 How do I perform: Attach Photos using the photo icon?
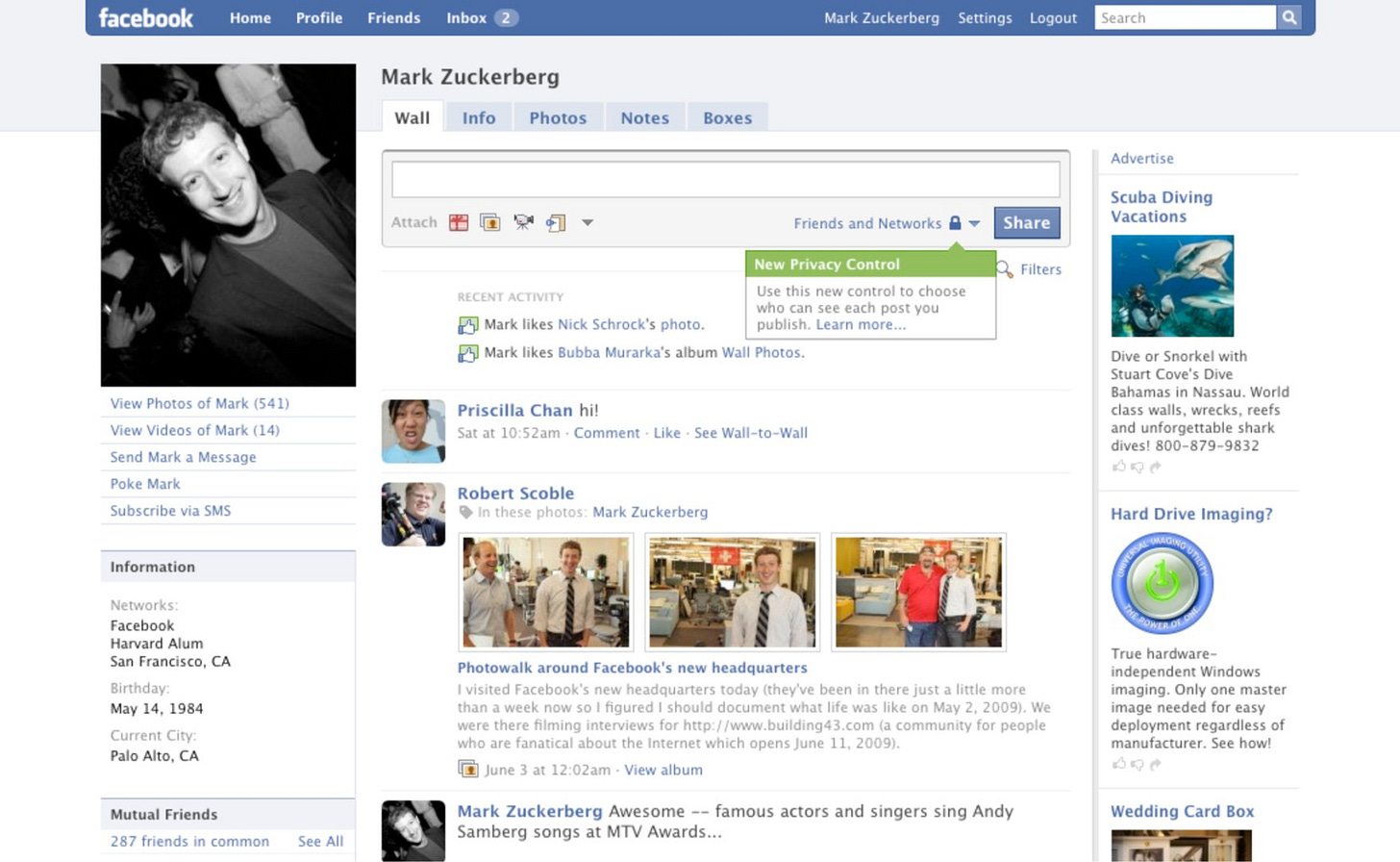point(490,222)
